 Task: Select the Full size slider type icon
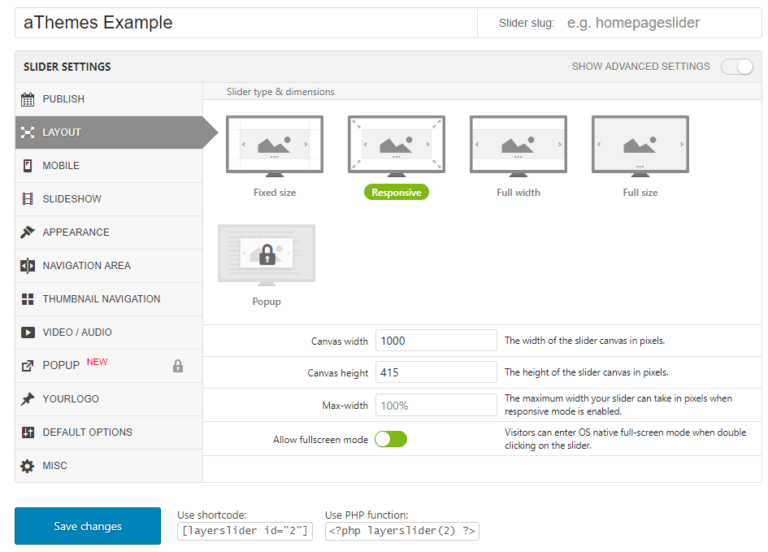coord(640,146)
